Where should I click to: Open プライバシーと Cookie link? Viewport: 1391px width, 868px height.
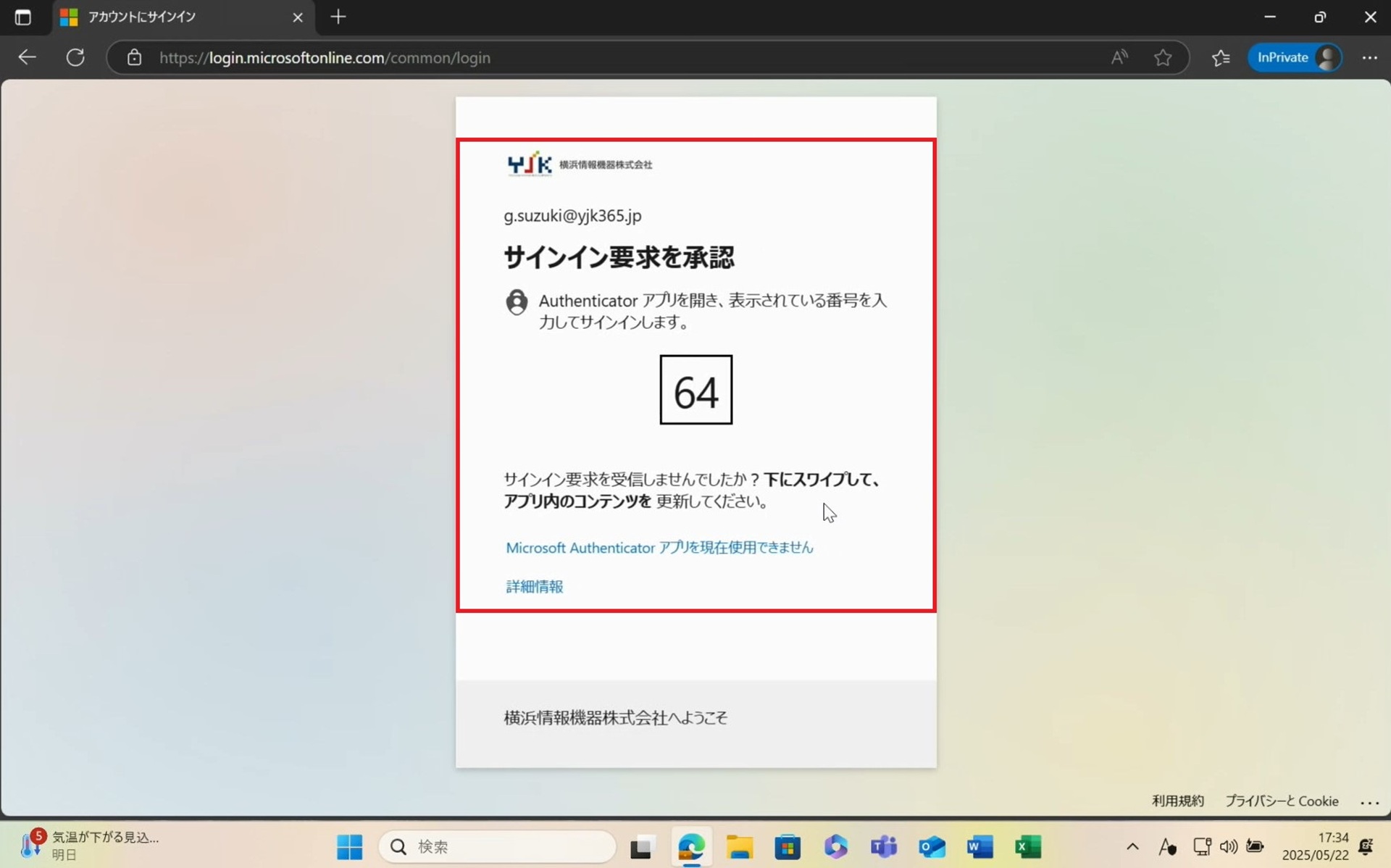1282,801
